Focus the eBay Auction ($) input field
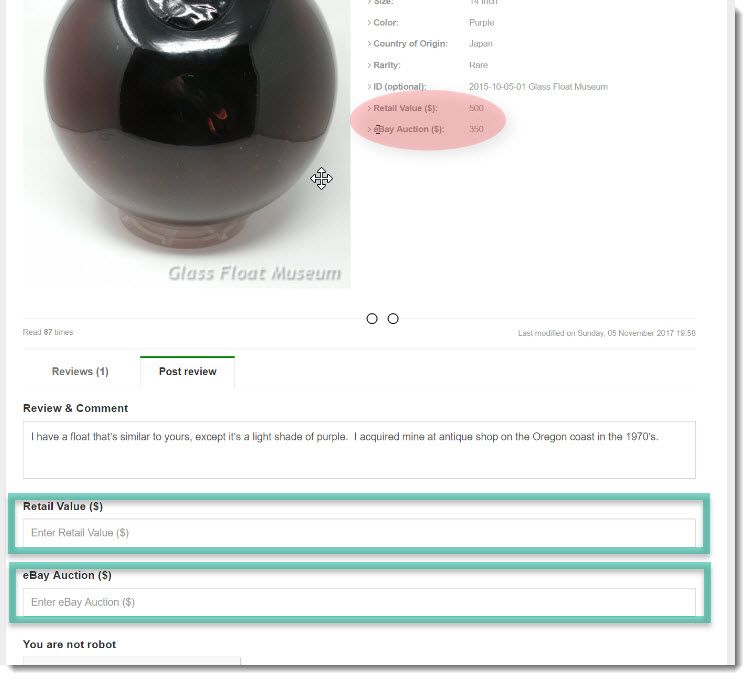Image resolution: width=750 pixels, height=680 pixels. (359, 602)
